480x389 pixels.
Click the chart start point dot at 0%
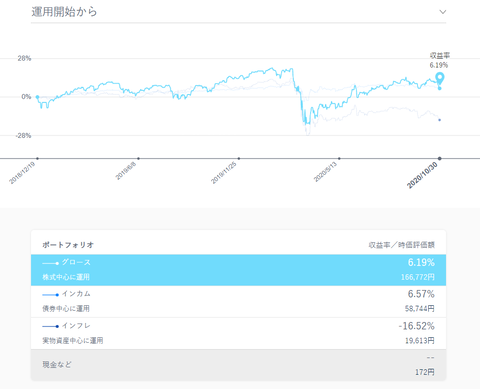pyautogui.click(x=37, y=97)
